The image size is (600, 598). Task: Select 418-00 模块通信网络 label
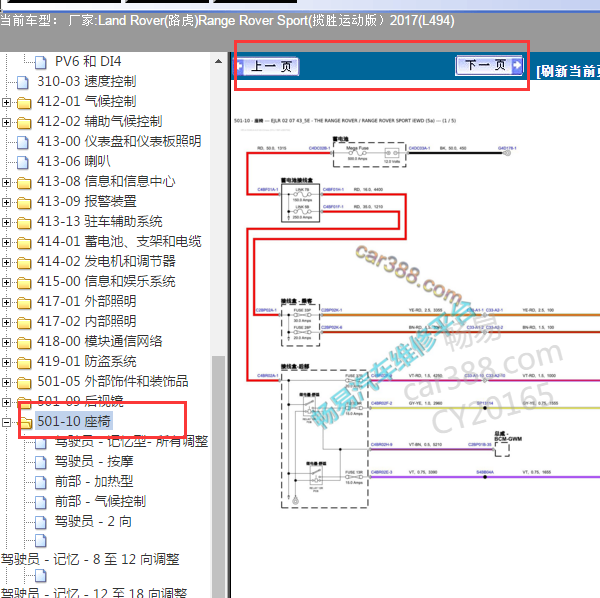tap(99, 341)
